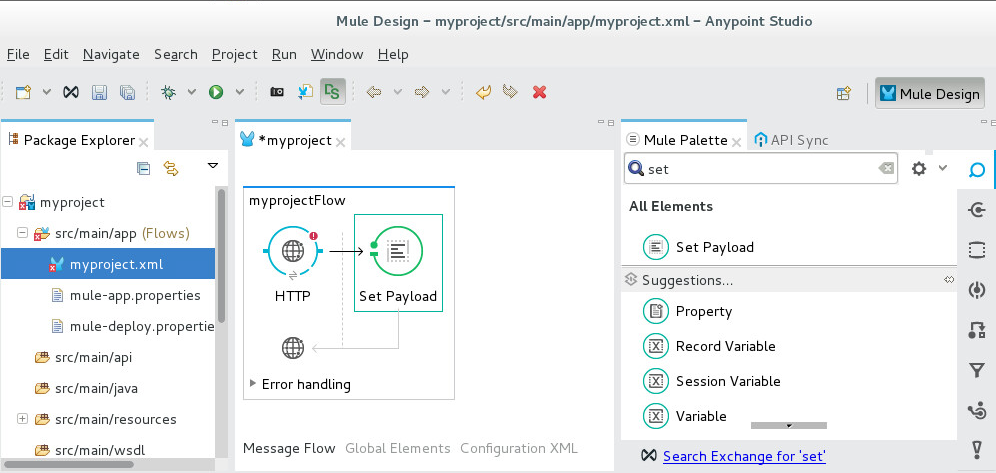
Task: Click the import file toolbar icon
Action: tap(306, 93)
